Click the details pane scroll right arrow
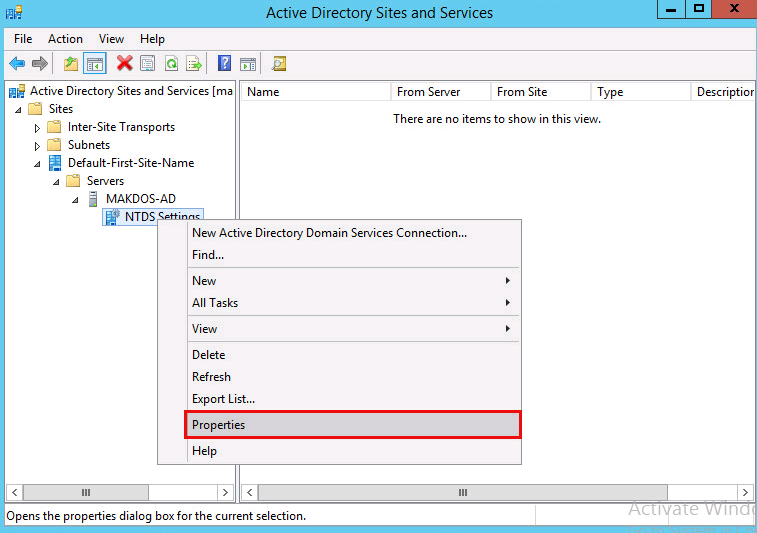 (745, 492)
